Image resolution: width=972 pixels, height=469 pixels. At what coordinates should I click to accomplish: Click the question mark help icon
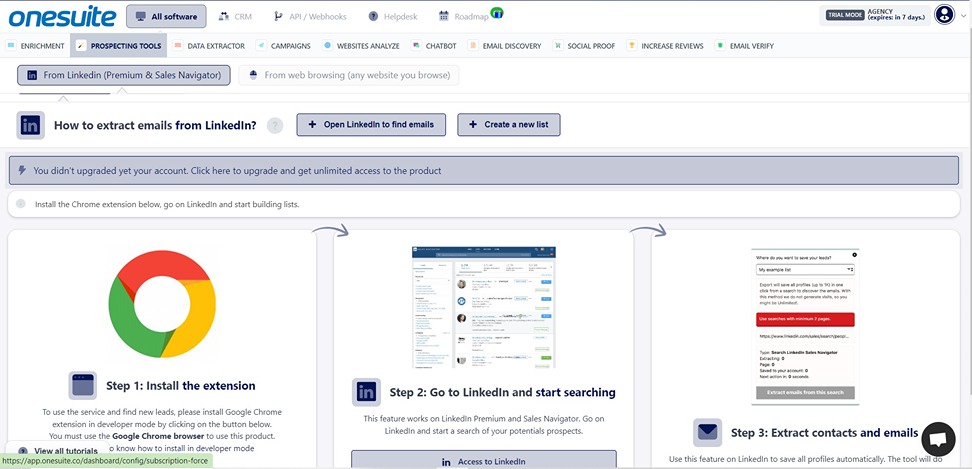(x=275, y=125)
